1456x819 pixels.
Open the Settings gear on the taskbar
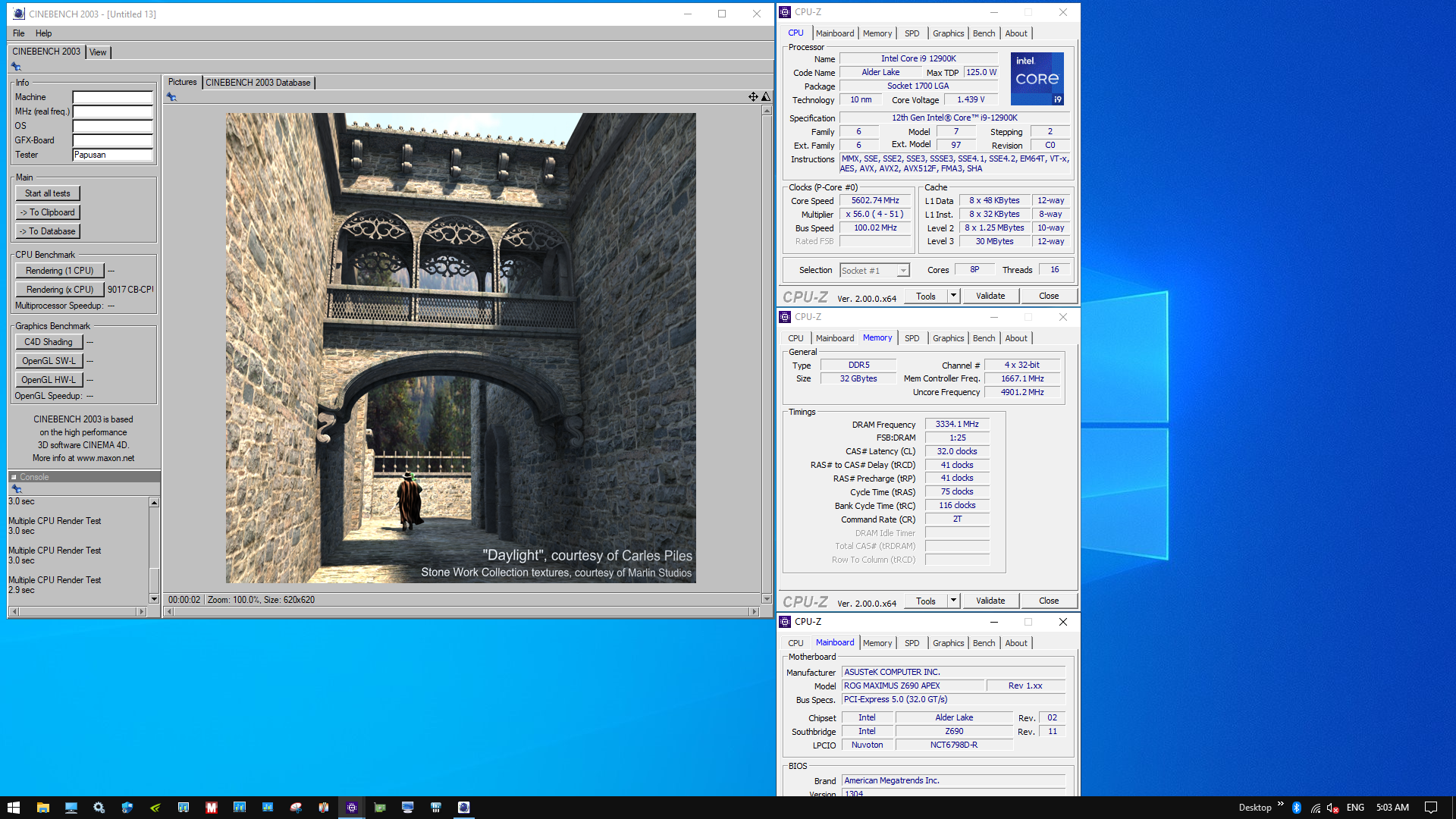click(99, 808)
